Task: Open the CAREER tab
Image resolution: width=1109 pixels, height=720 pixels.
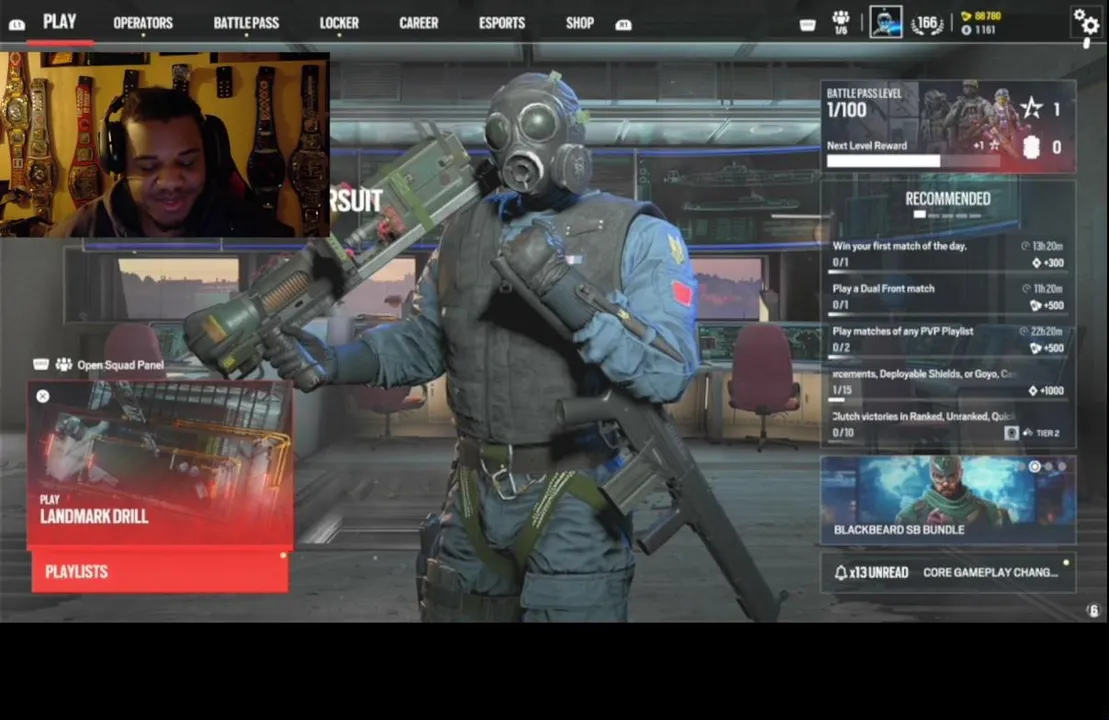Action: click(x=419, y=23)
